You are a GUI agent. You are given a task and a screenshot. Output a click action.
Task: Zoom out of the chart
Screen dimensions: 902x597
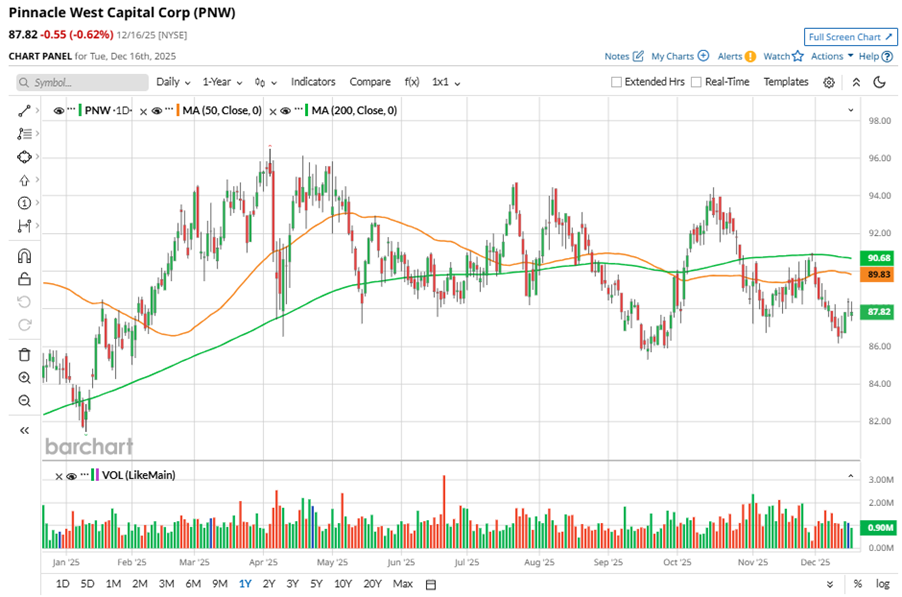(x=24, y=401)
